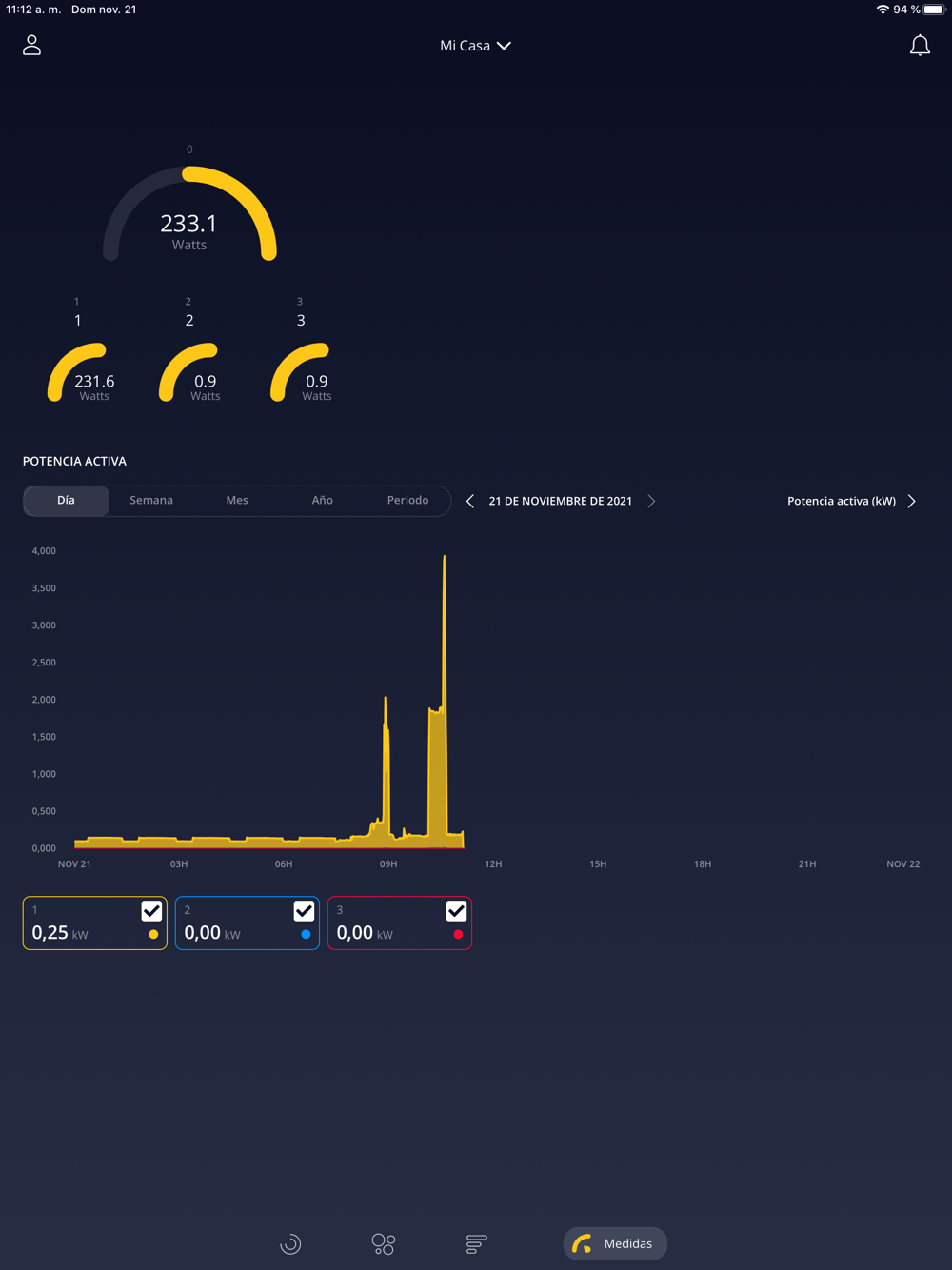The width and height of the screenshot is (952, 1270).
Task: Open the user profile icon
Action: pos(31,45)
